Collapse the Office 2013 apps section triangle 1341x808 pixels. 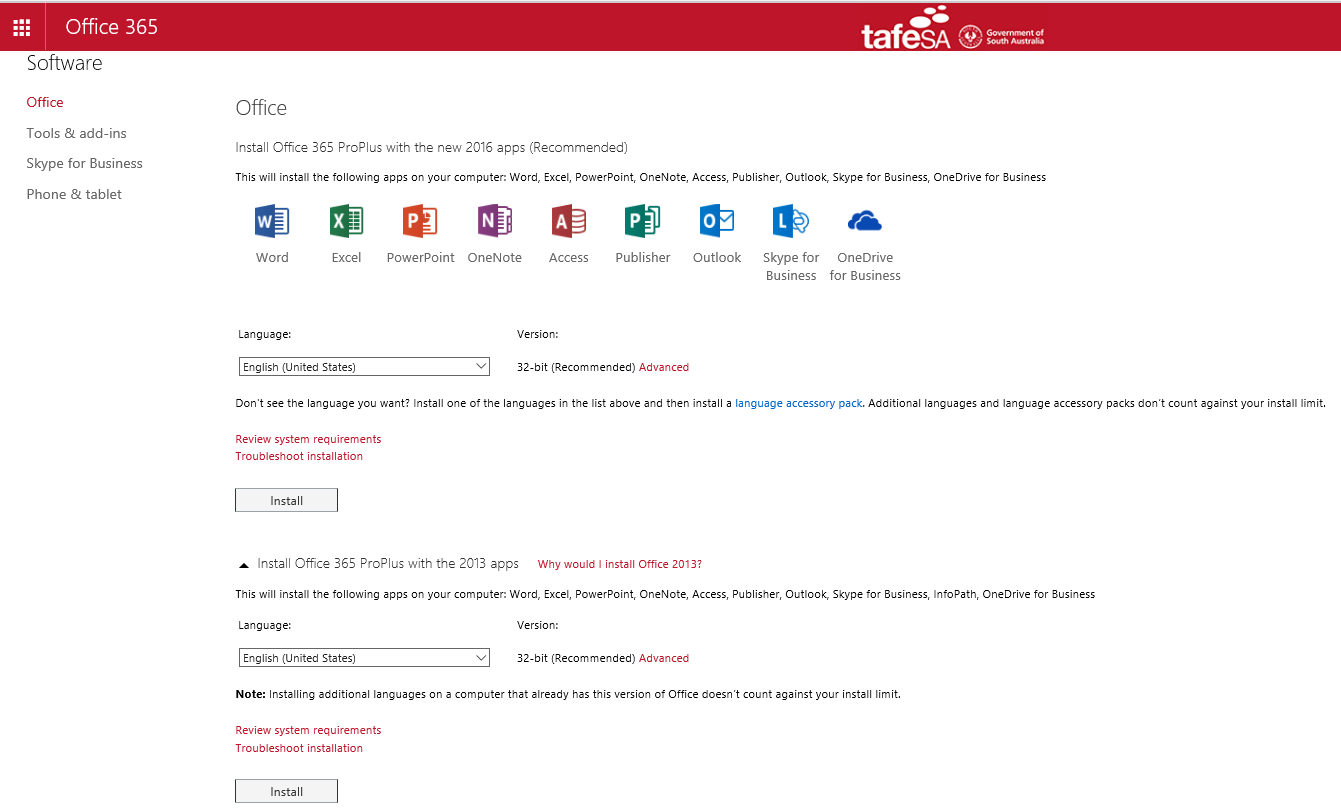(x=244, y=565)
